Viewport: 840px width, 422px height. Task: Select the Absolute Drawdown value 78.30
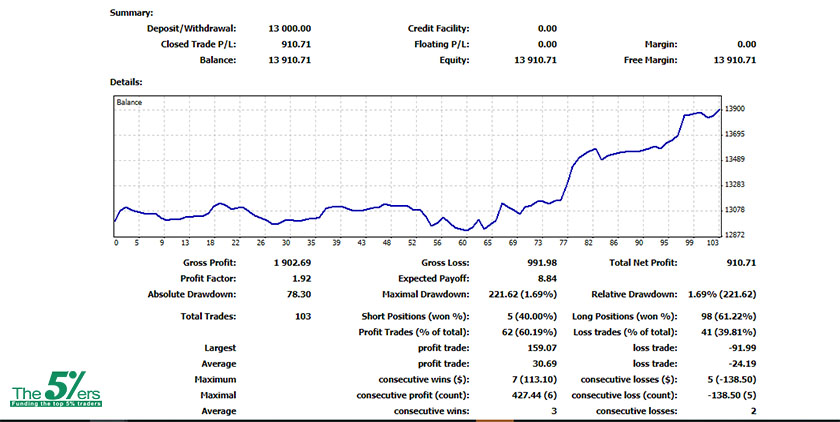point(298,294)
